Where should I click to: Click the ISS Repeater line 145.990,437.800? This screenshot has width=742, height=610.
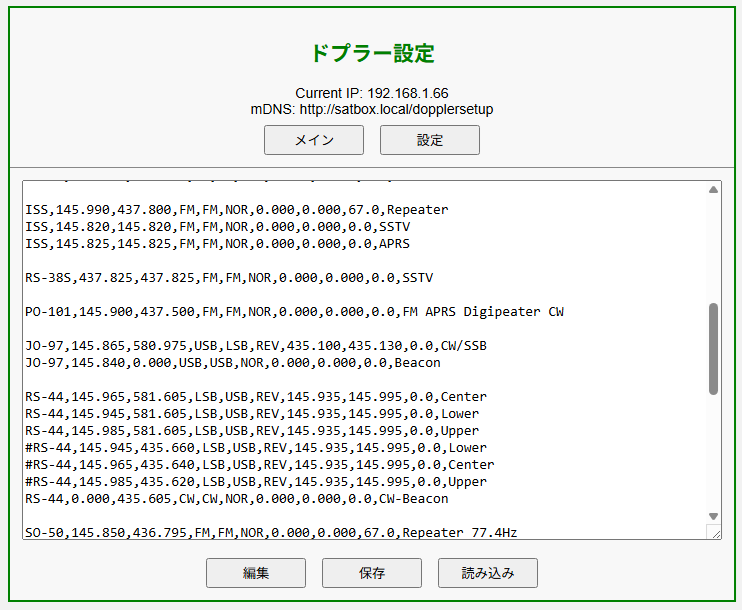(237, 210)
